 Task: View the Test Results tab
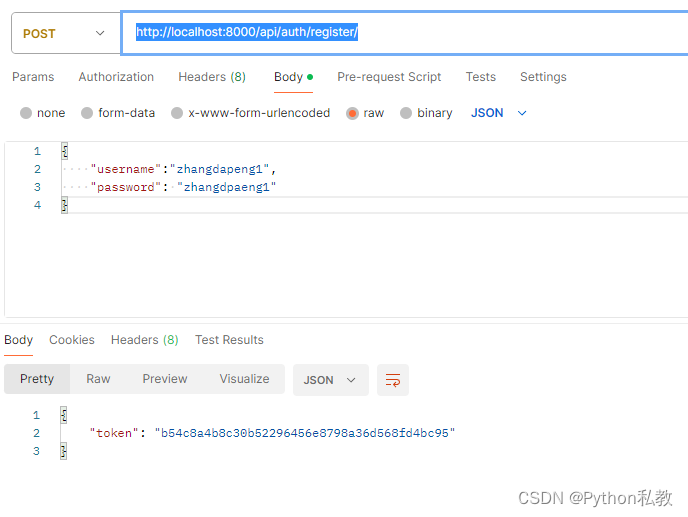click(229, 340)
